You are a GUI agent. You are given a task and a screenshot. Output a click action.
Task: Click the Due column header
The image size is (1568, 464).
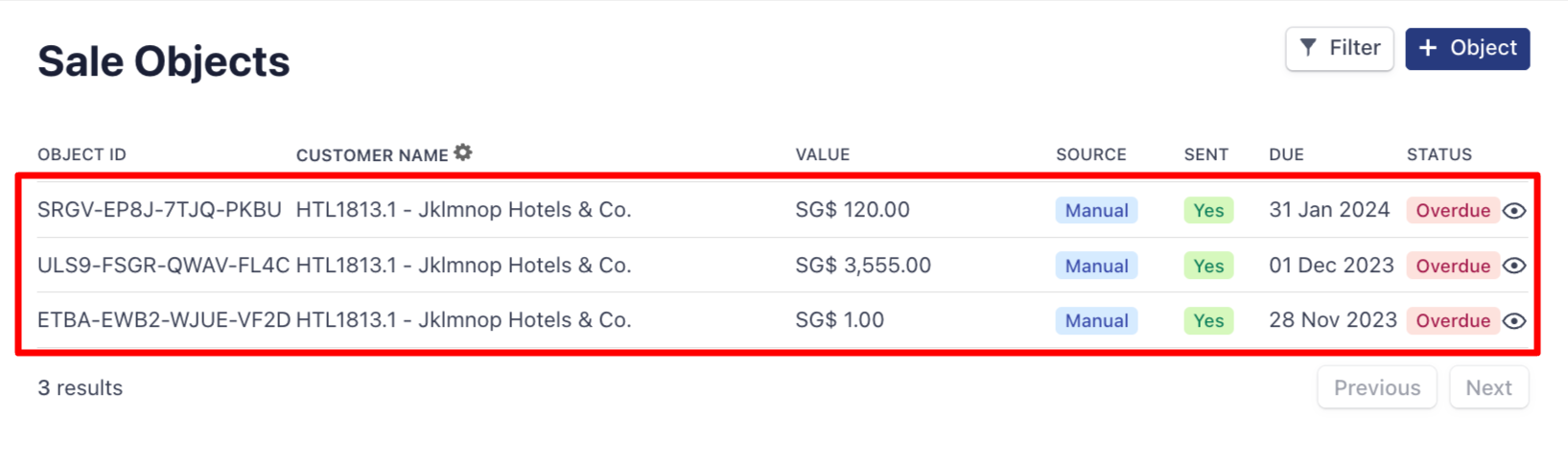(x=1286, y=154)
